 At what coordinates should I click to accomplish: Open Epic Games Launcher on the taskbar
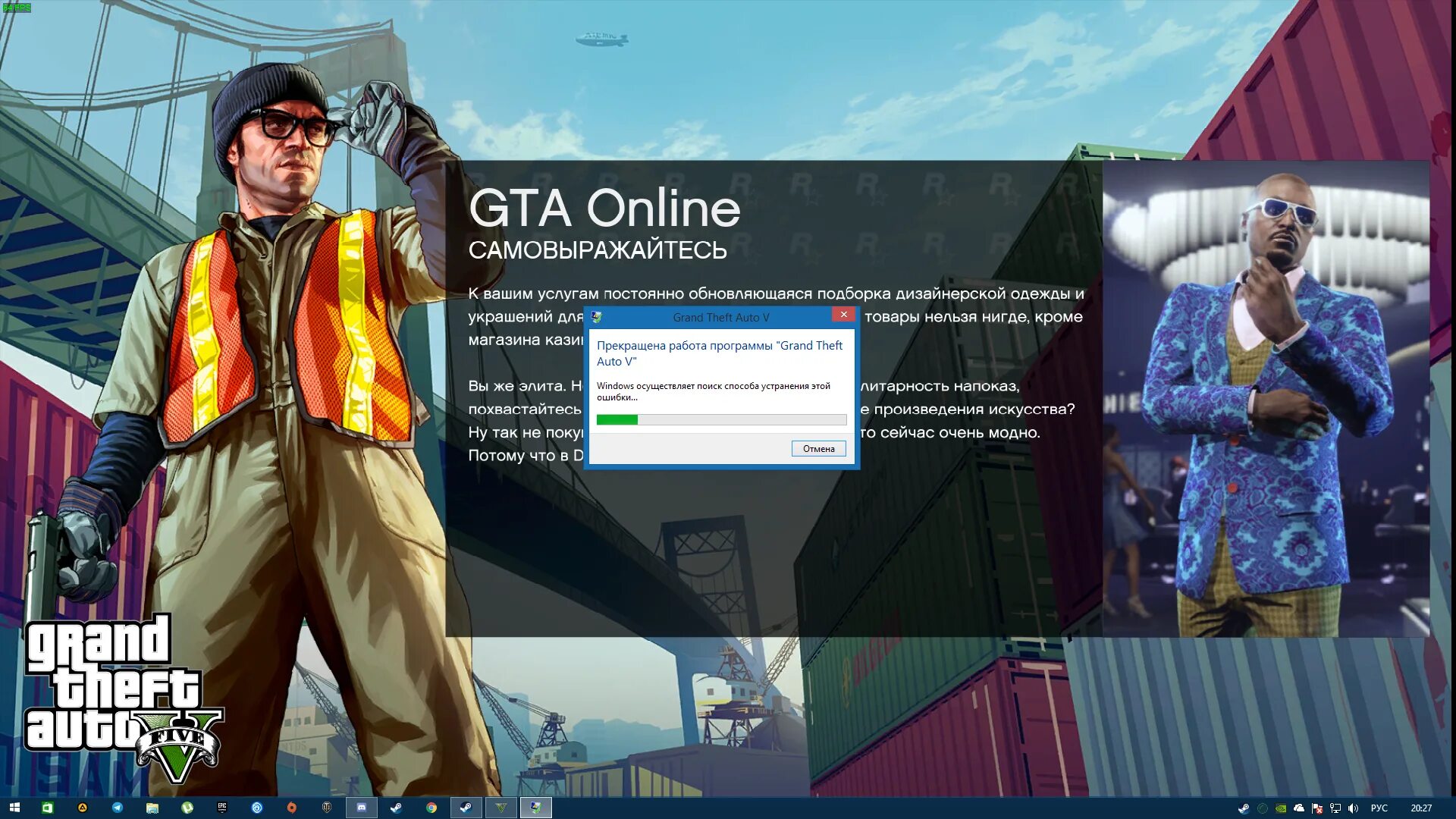click(x=221, y=808)
